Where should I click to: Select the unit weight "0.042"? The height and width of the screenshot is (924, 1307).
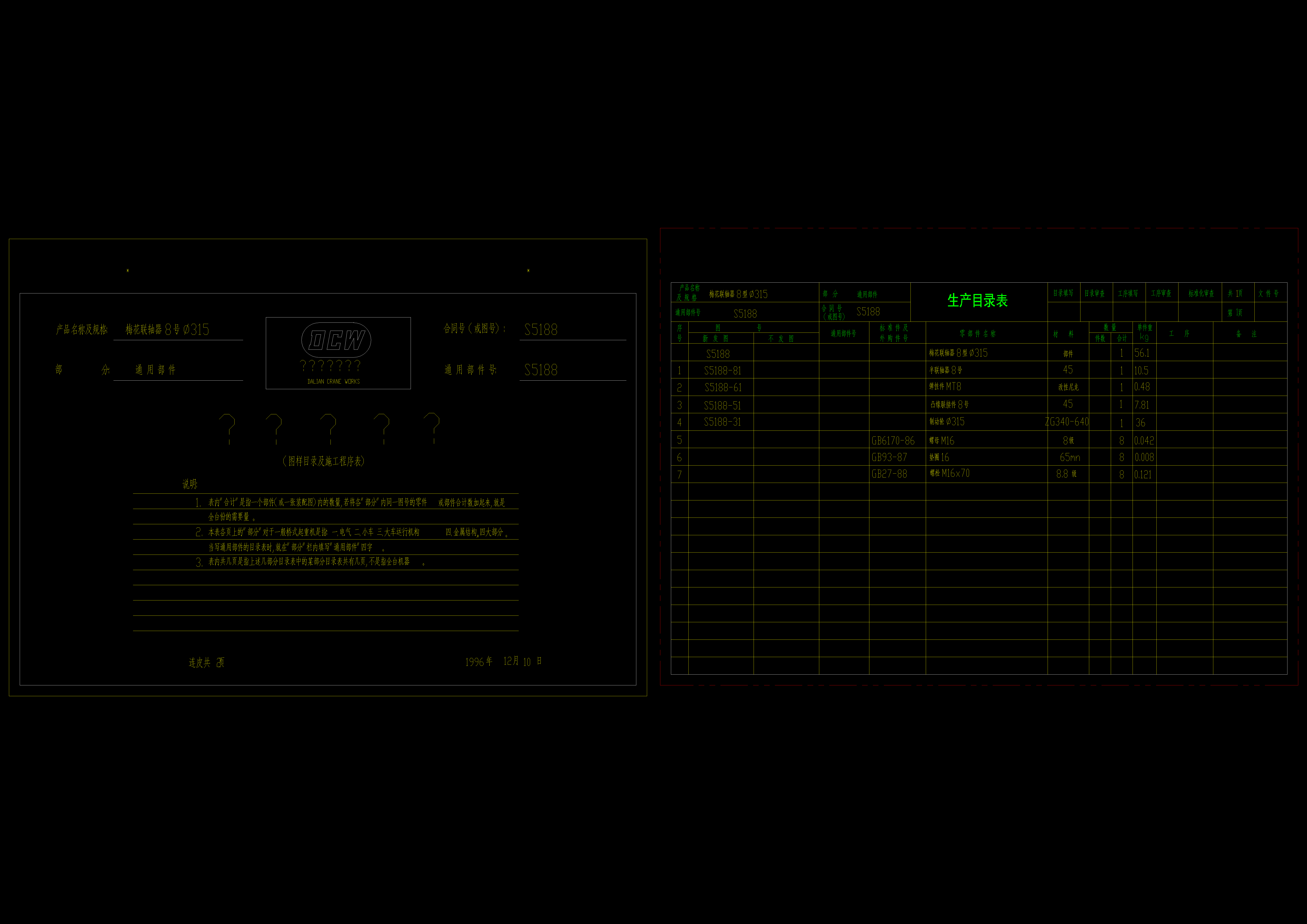pyautogui.click(x=1144, y=441)
